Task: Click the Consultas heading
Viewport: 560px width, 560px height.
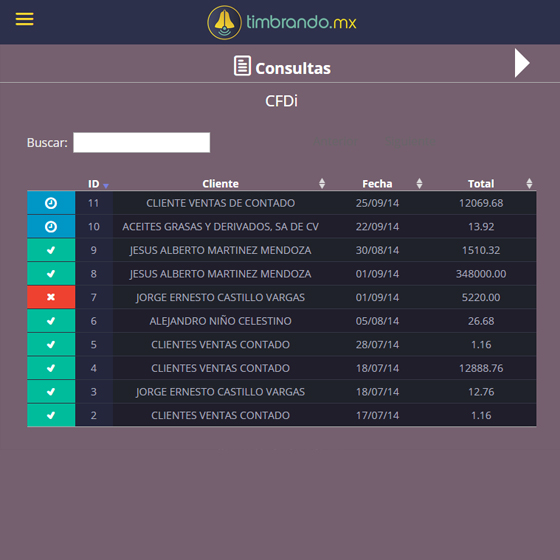Action: (293, 68)
